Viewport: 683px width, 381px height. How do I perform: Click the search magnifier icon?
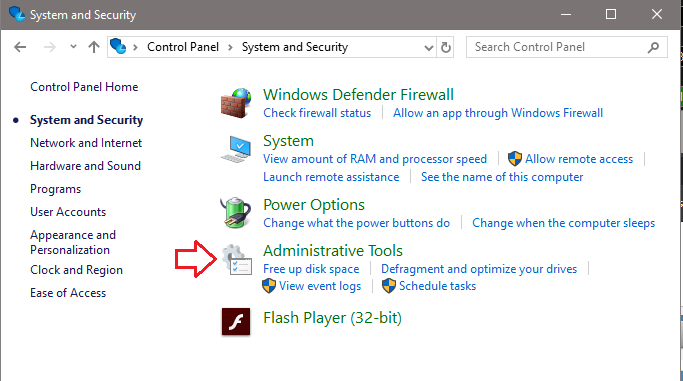(653, 47)
